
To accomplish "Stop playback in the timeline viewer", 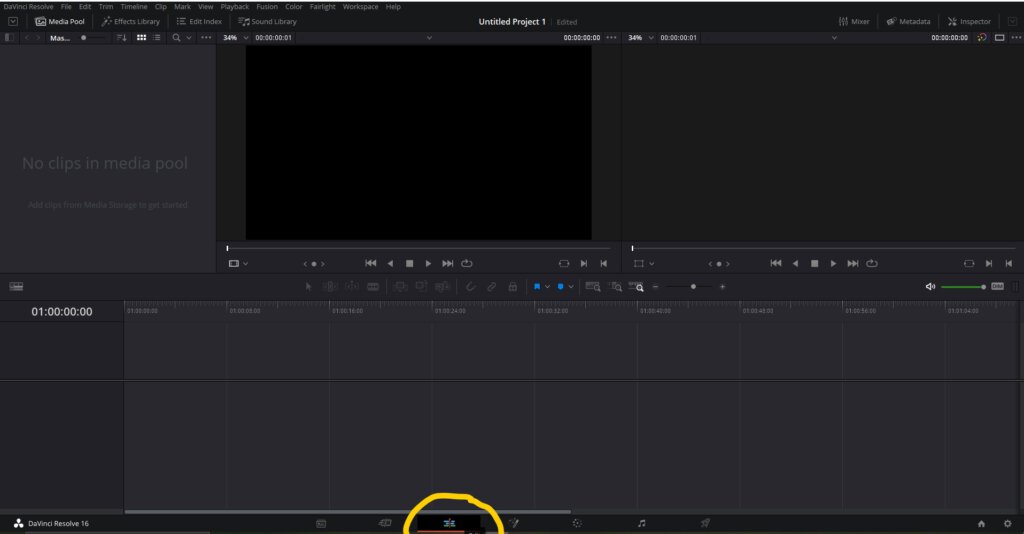I will click(814, 264).
